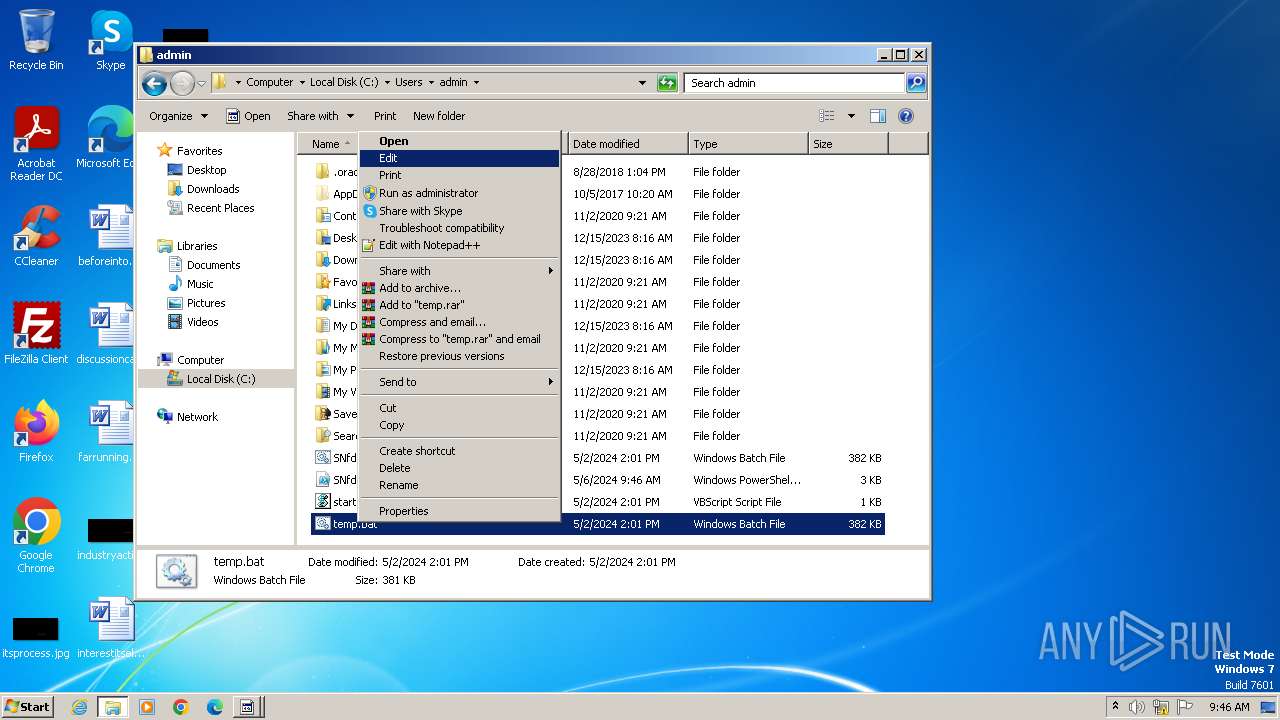Toggle the preview pane button
Screen dimensions: 1280x720
coord(878,116)
